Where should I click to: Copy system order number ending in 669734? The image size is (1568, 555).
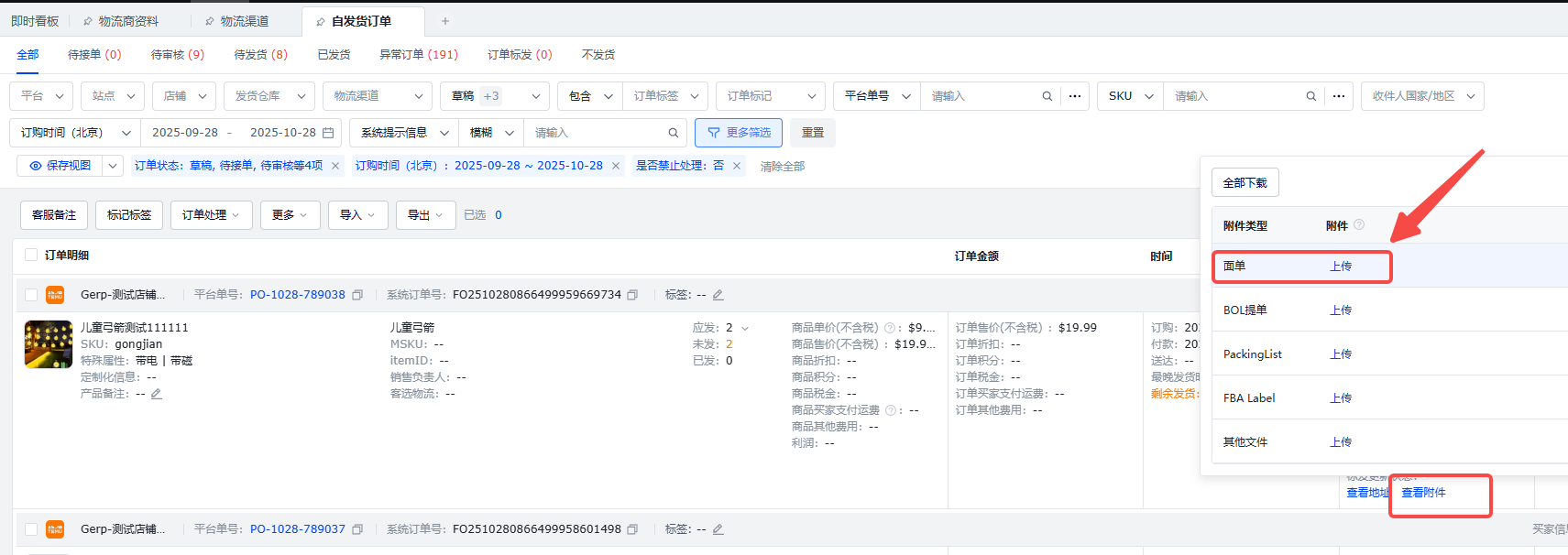(x=632, y=295)
